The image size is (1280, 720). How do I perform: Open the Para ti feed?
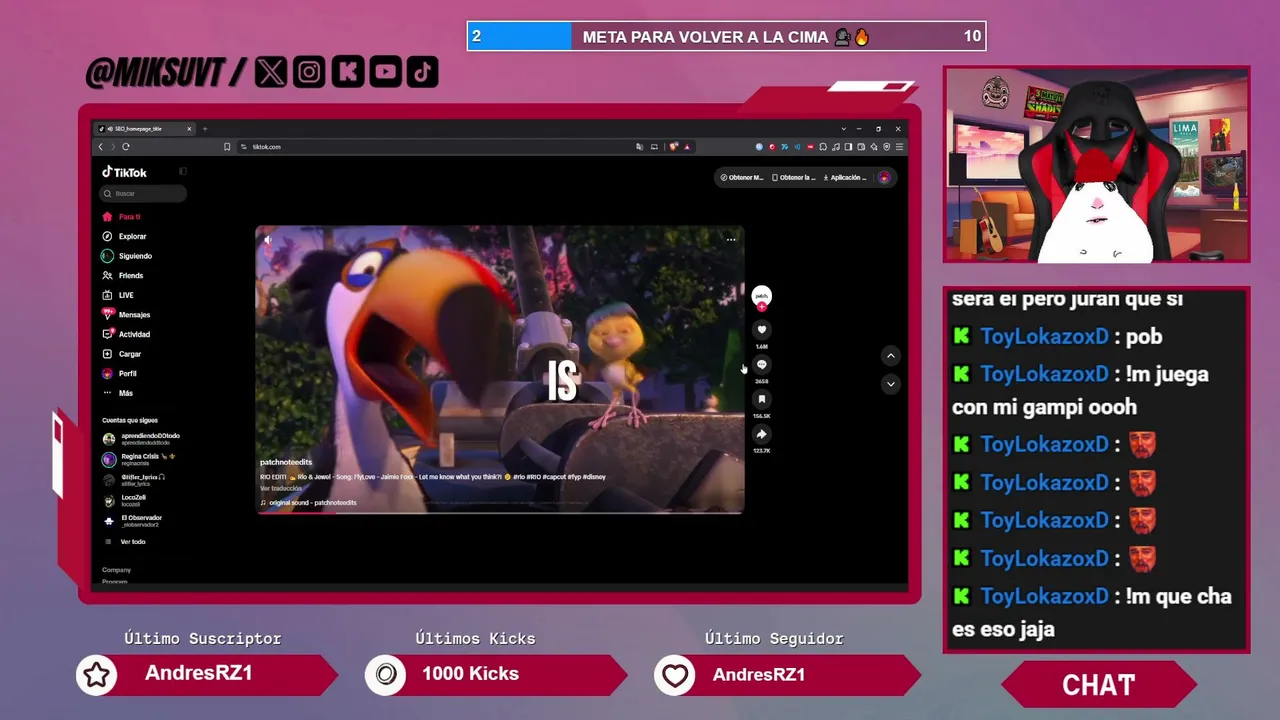coord(121,217)
